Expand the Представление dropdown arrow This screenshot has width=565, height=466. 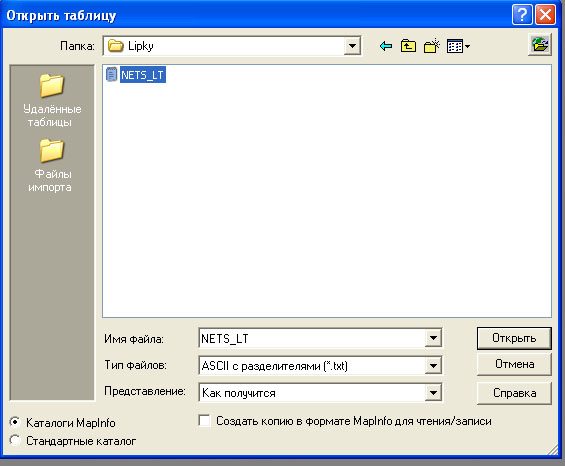coord(433,392)
